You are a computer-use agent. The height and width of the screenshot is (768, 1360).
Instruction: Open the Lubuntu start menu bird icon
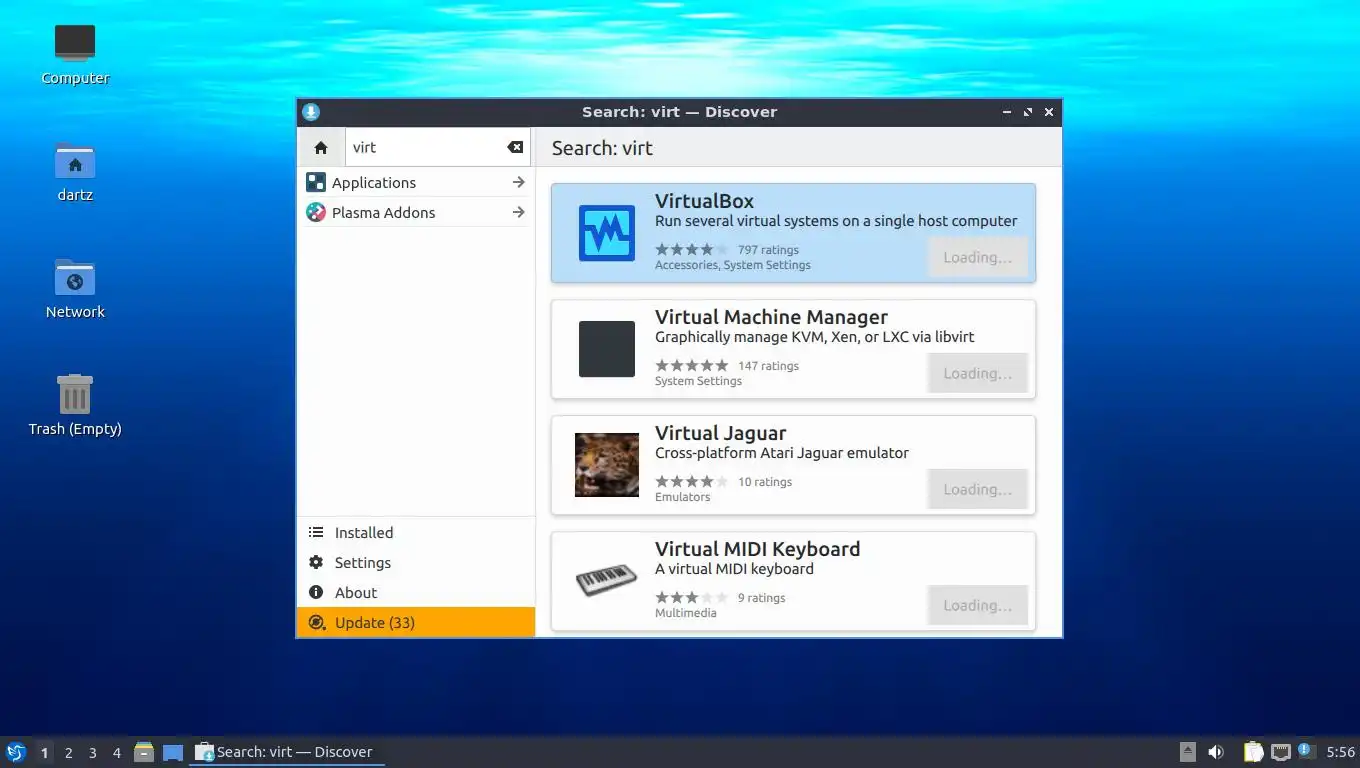click(x=16, y=752)
